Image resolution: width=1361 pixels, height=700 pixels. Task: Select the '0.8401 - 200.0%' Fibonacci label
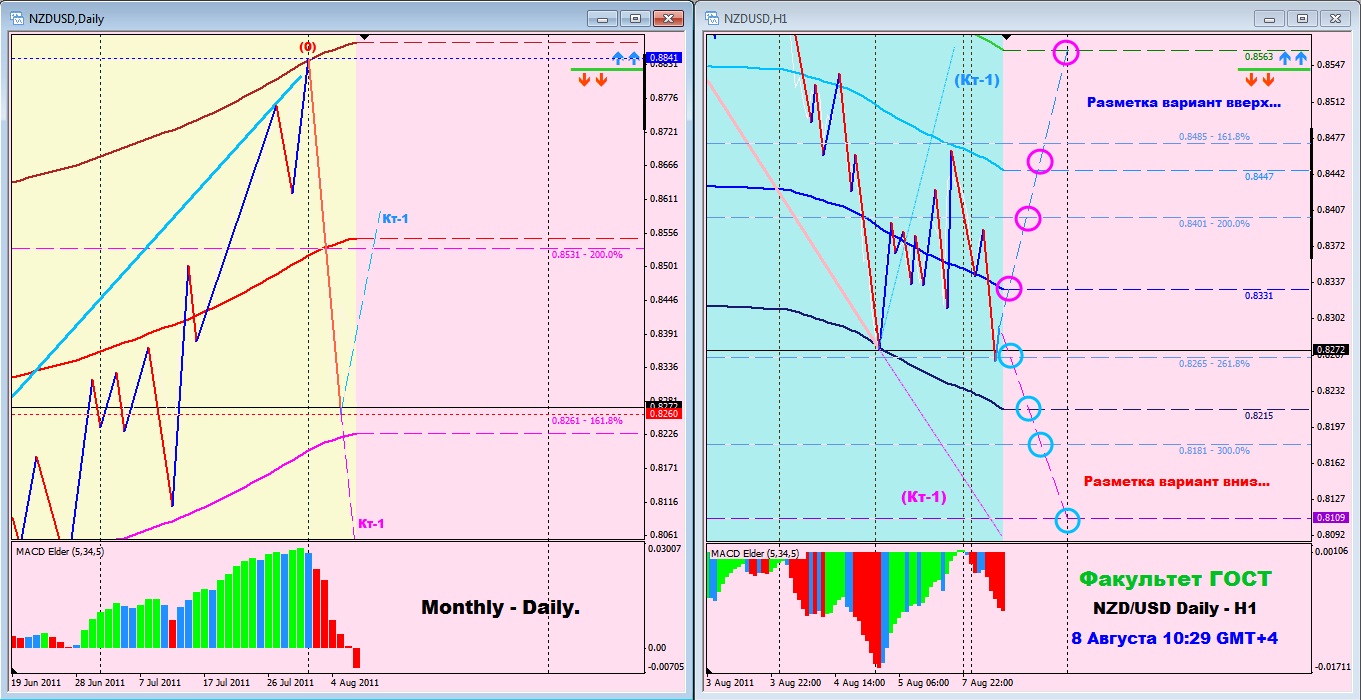pos(1213,223)
